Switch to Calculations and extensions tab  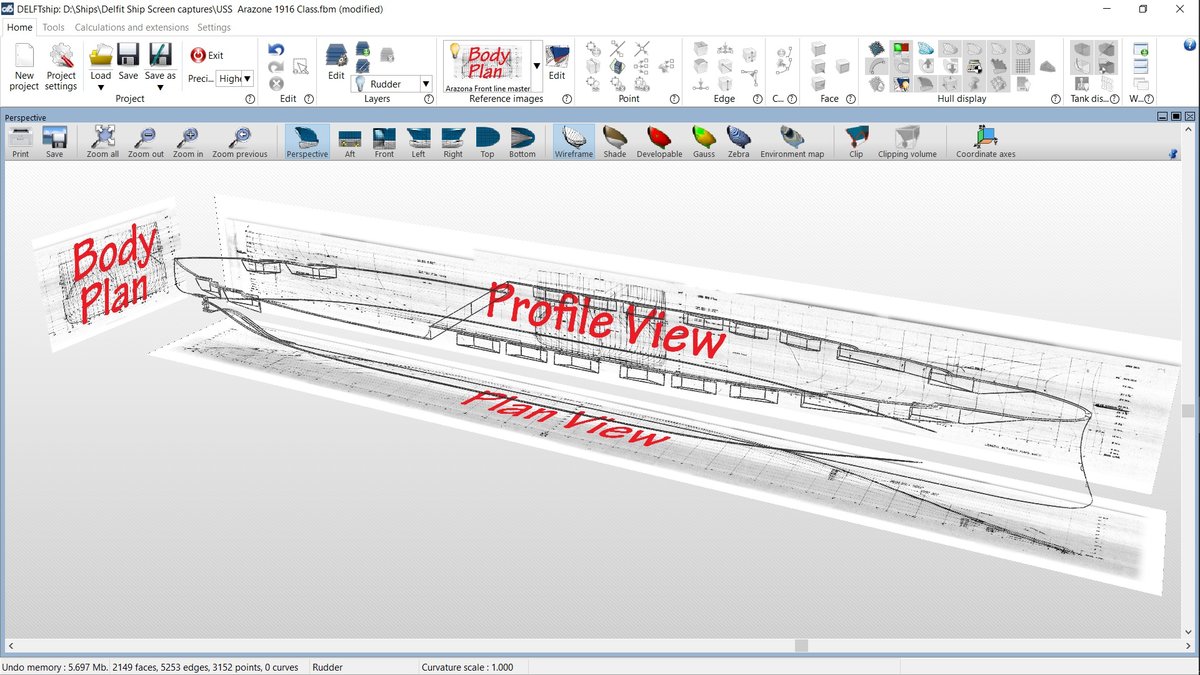tap(130, 28)
